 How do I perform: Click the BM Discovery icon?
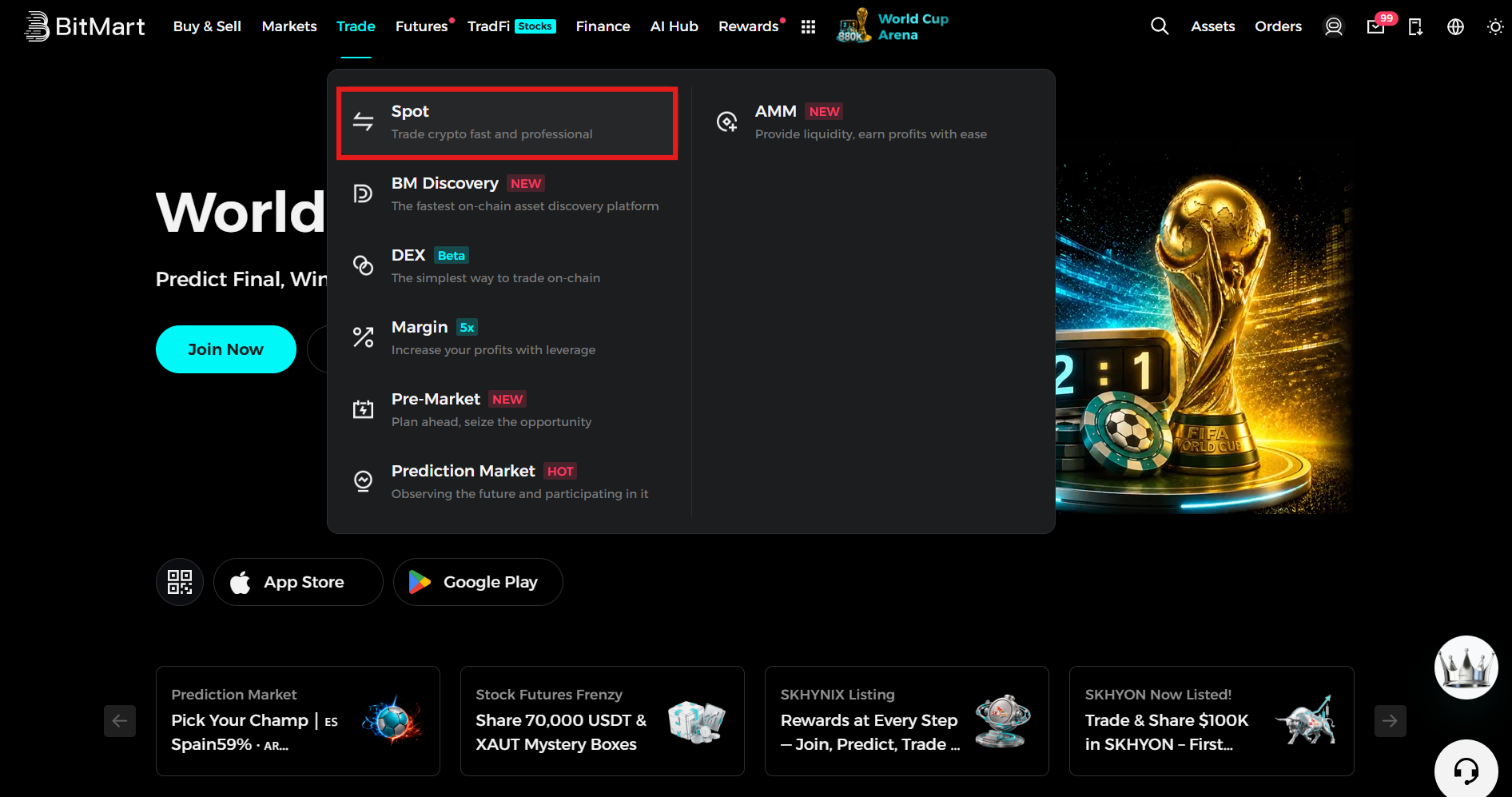pyautogui.click(x=364, y=193)
